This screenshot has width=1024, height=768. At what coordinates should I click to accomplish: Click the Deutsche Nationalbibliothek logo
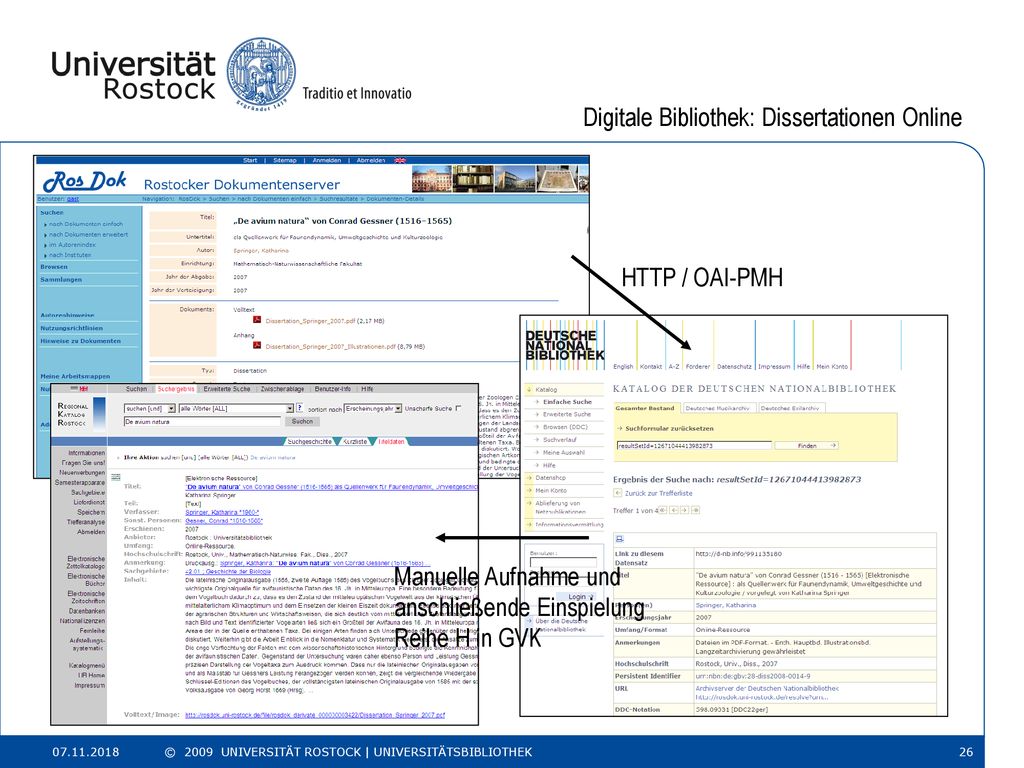tap(565, 345)
